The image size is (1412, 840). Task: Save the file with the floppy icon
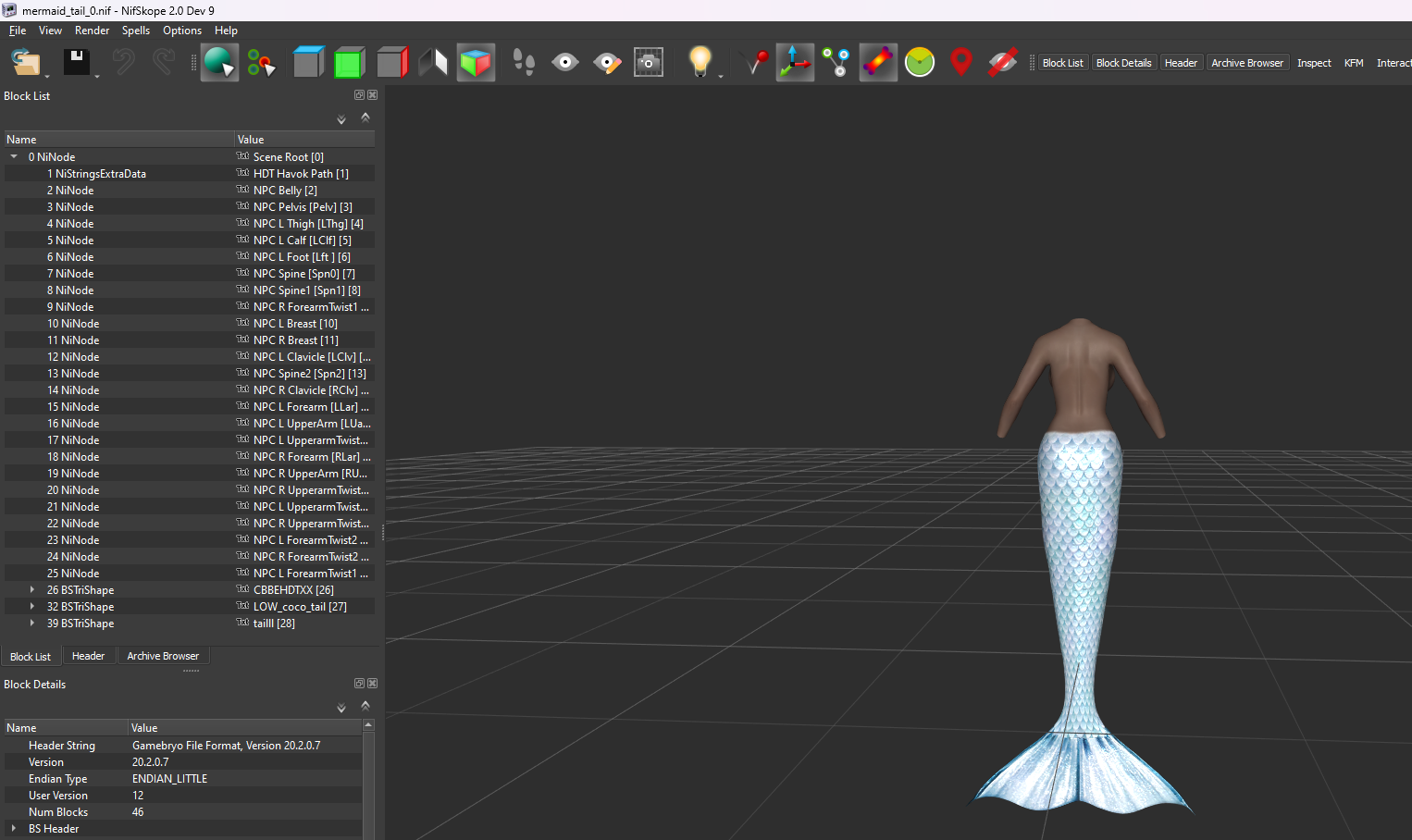76,63
